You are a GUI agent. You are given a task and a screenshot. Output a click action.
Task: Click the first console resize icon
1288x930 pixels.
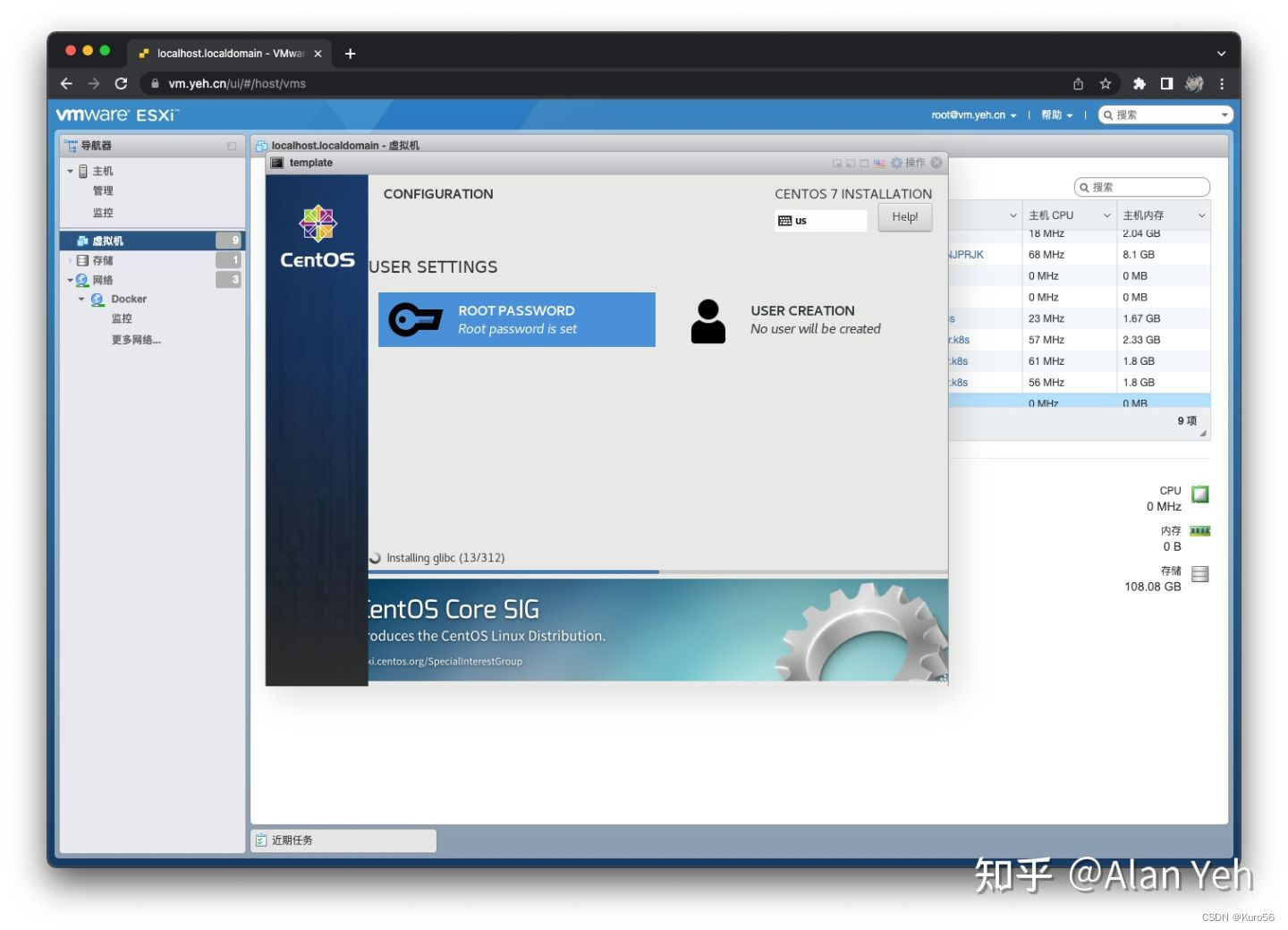(836, 163)
